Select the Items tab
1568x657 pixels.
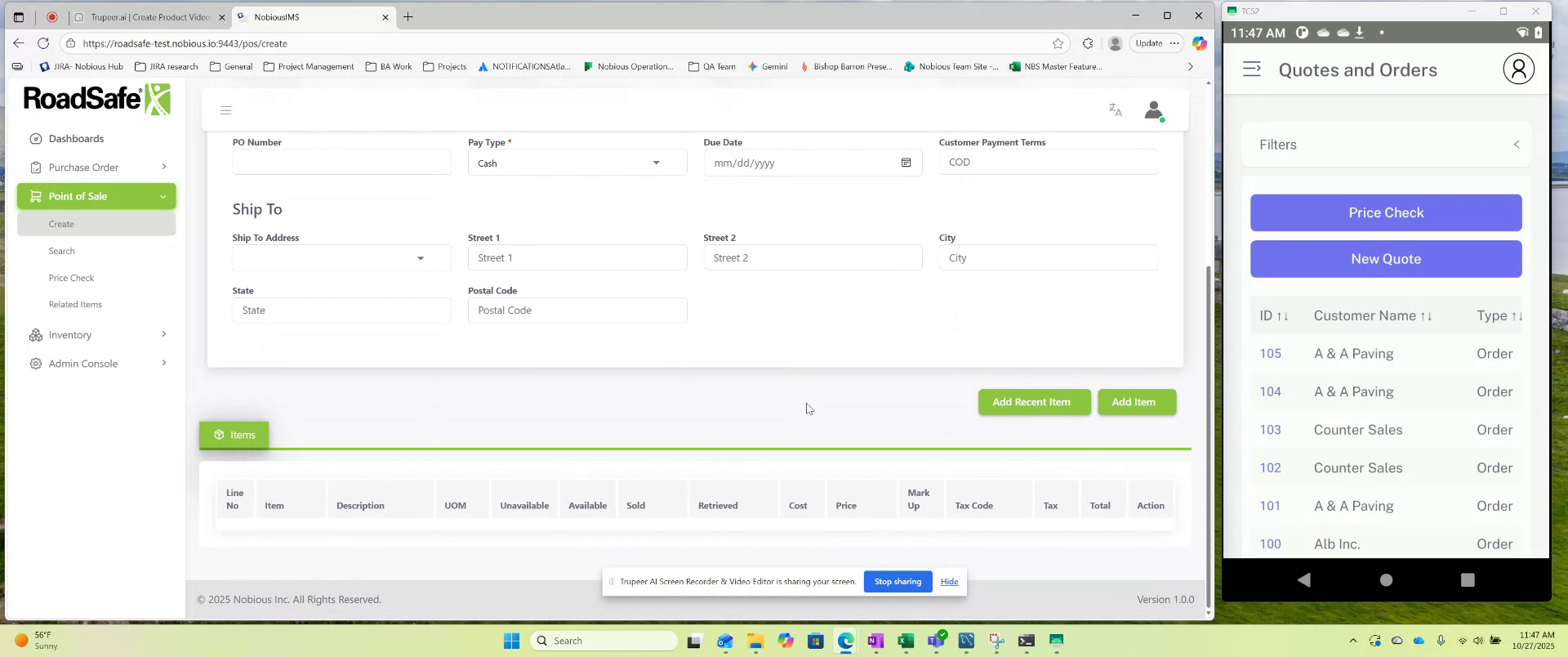point(234,435)
